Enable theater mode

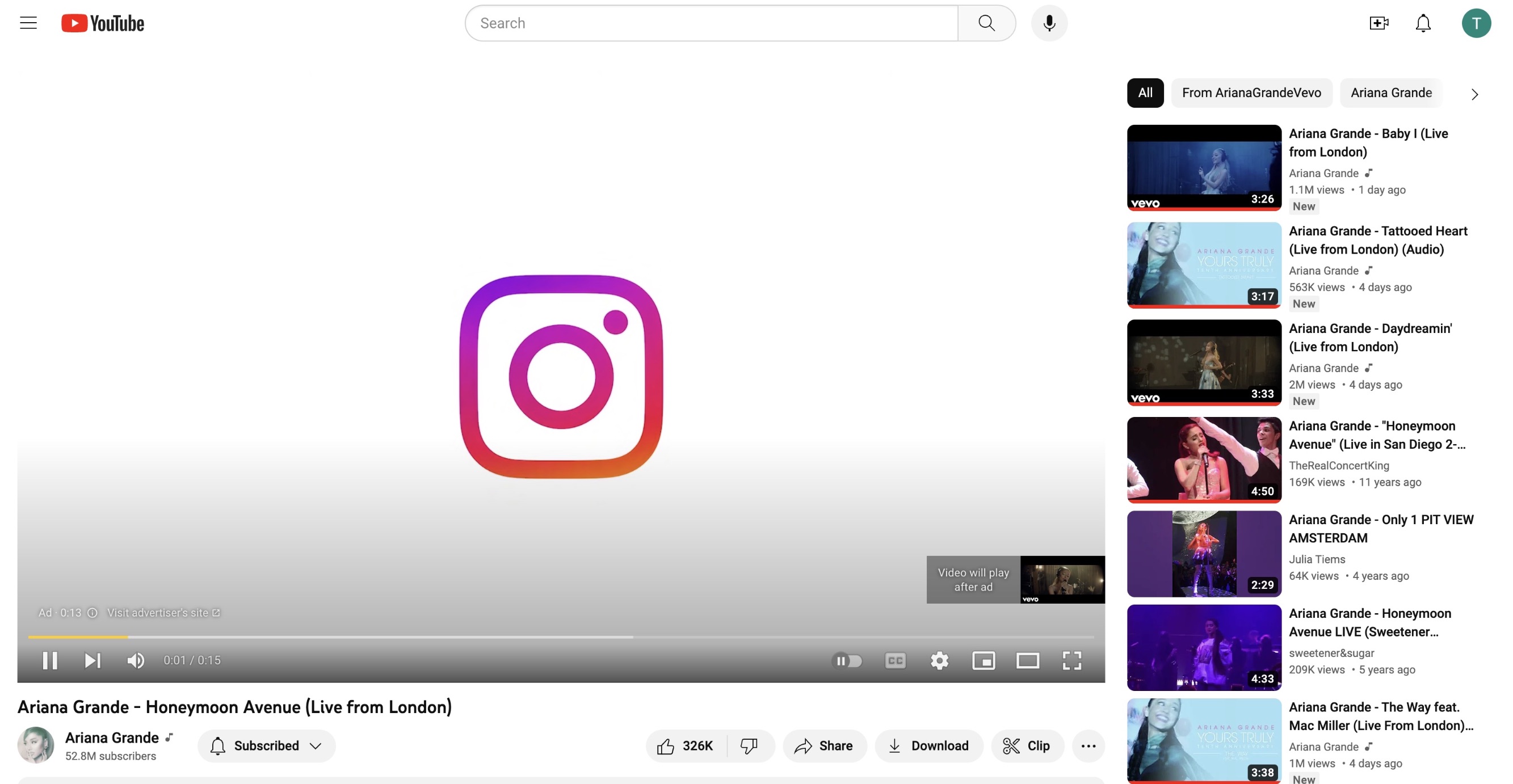pos(1027,661)
